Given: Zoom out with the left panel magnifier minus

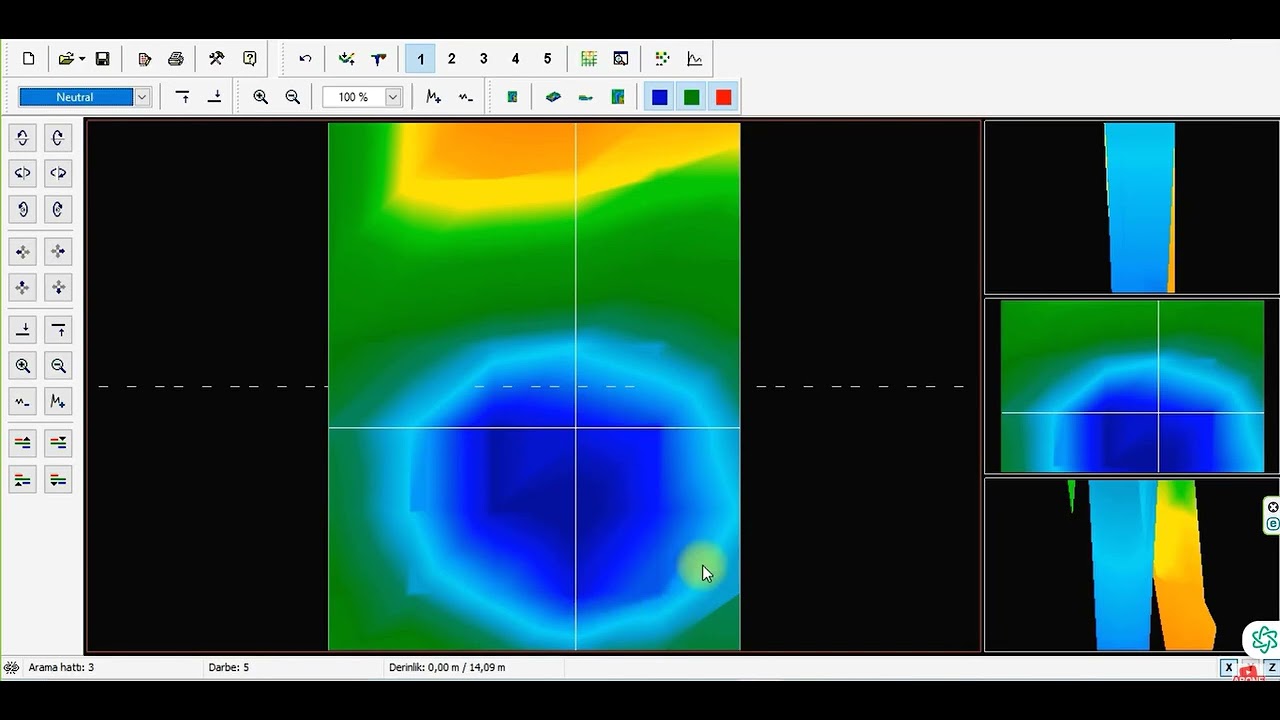Looking at the screenshot, I should (x=58, y=366).
